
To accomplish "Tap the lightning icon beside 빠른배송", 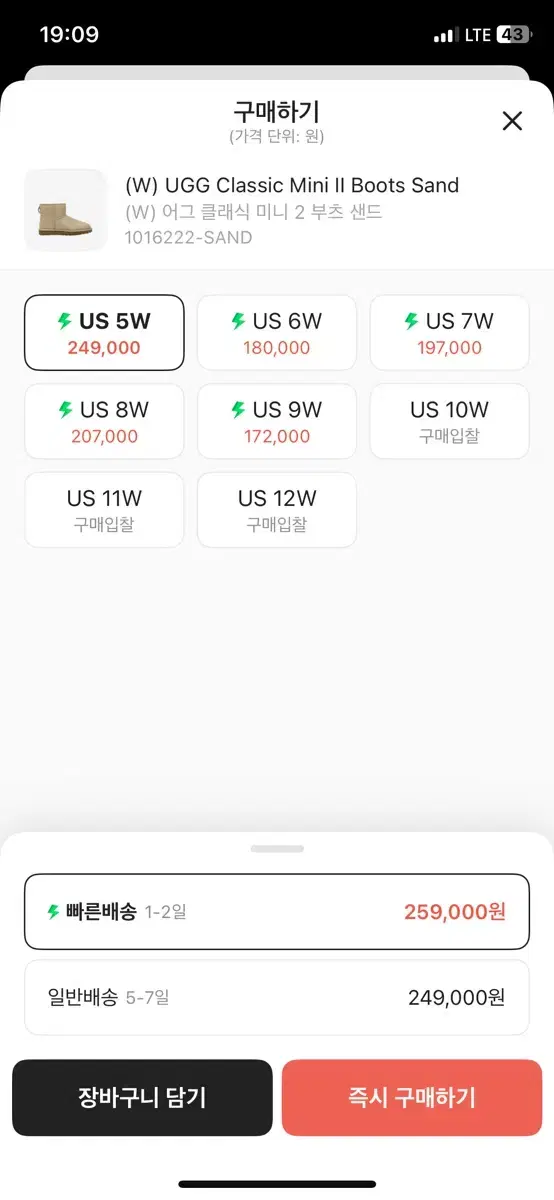I will coord(54,912).
